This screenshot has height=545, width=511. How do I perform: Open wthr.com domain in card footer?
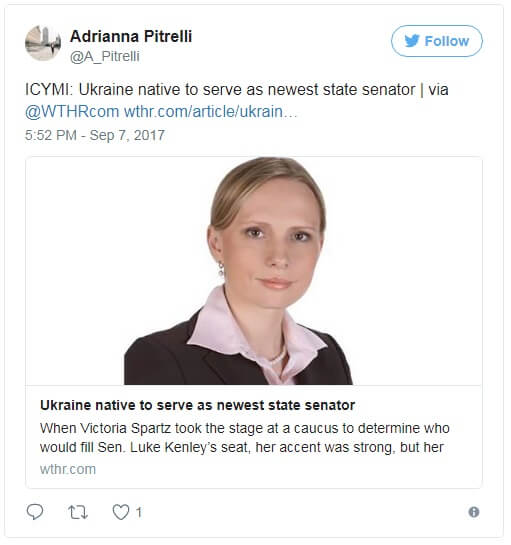(x=68, y=469)
